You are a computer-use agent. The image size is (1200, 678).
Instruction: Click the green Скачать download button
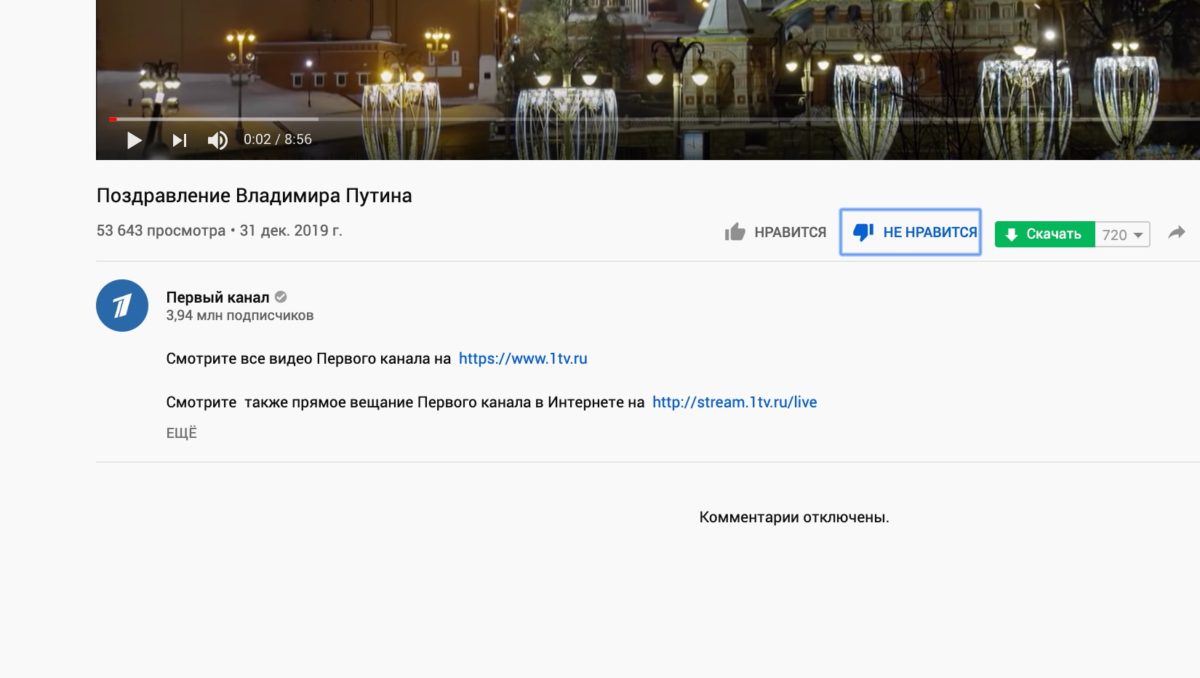(1045, 234)
